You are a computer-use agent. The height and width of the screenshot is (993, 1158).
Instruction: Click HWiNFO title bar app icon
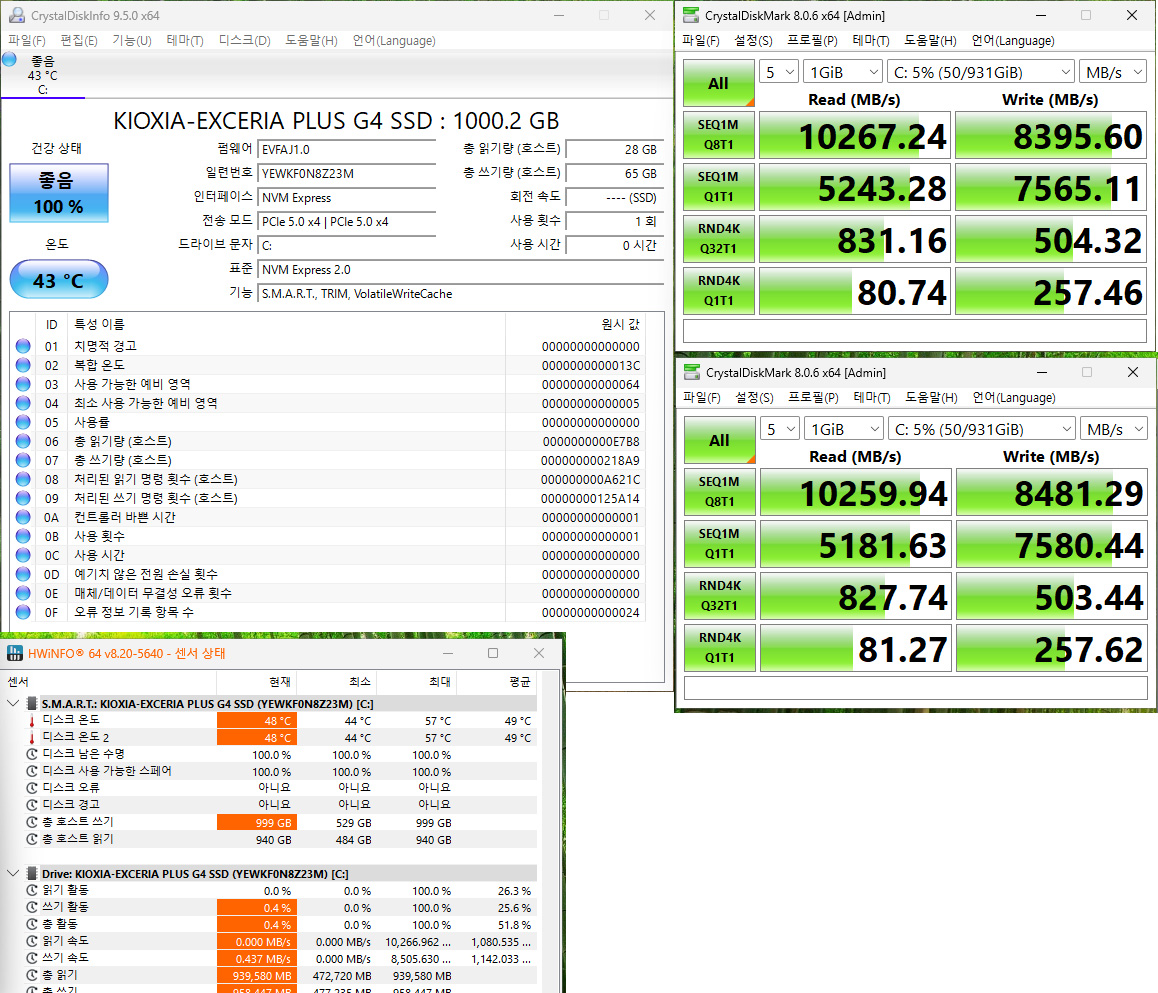point(15,653)
